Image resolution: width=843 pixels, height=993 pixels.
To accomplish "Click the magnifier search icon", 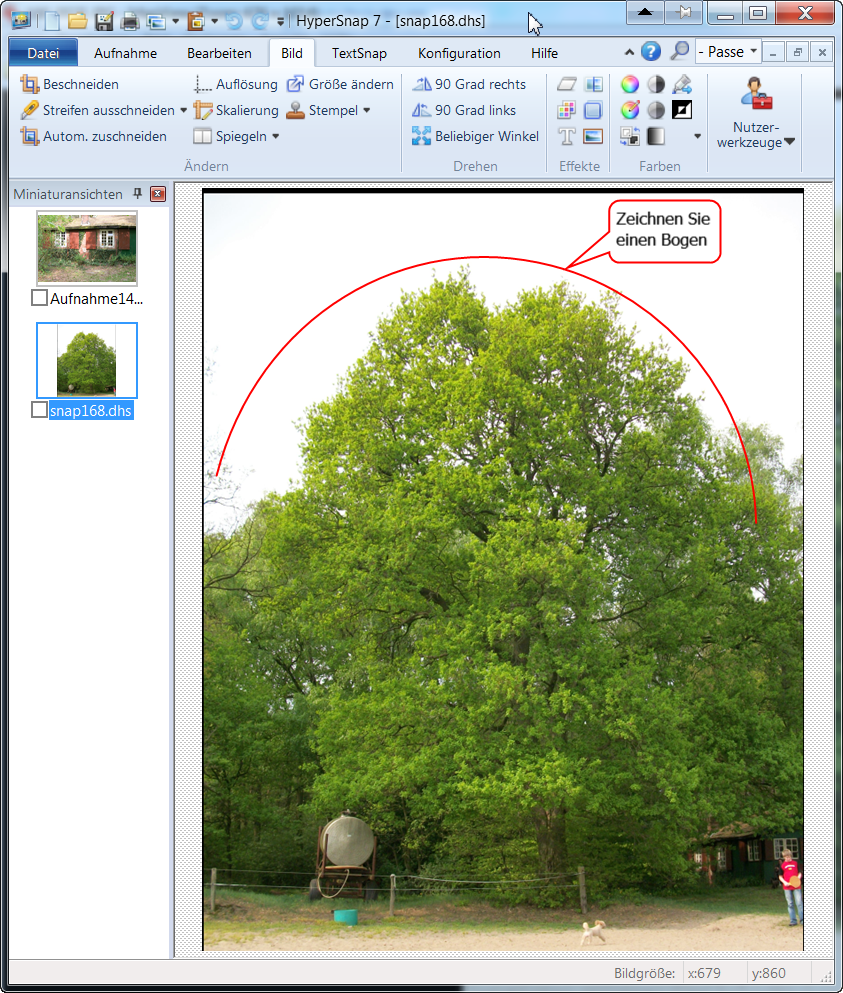I will tap(680, 51).
